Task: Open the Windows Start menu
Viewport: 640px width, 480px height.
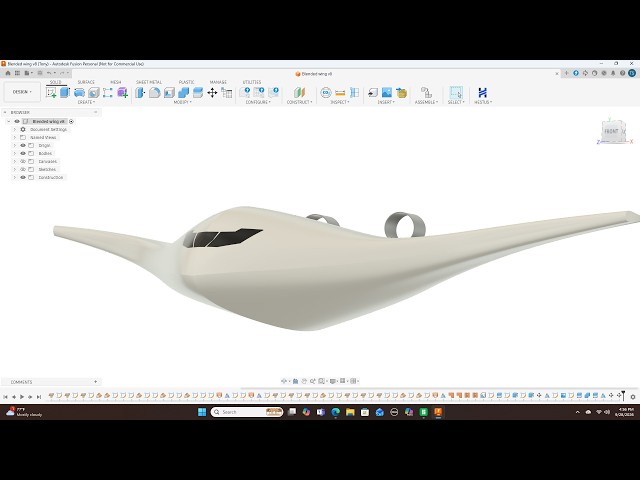Action: click(x=202, y=412)
